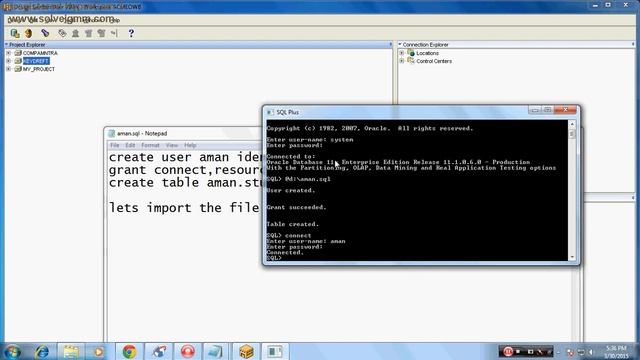This screenshot has width=640, height=360.
Task: Select Locations in Connection Explorer
Action: click(427, 53)
